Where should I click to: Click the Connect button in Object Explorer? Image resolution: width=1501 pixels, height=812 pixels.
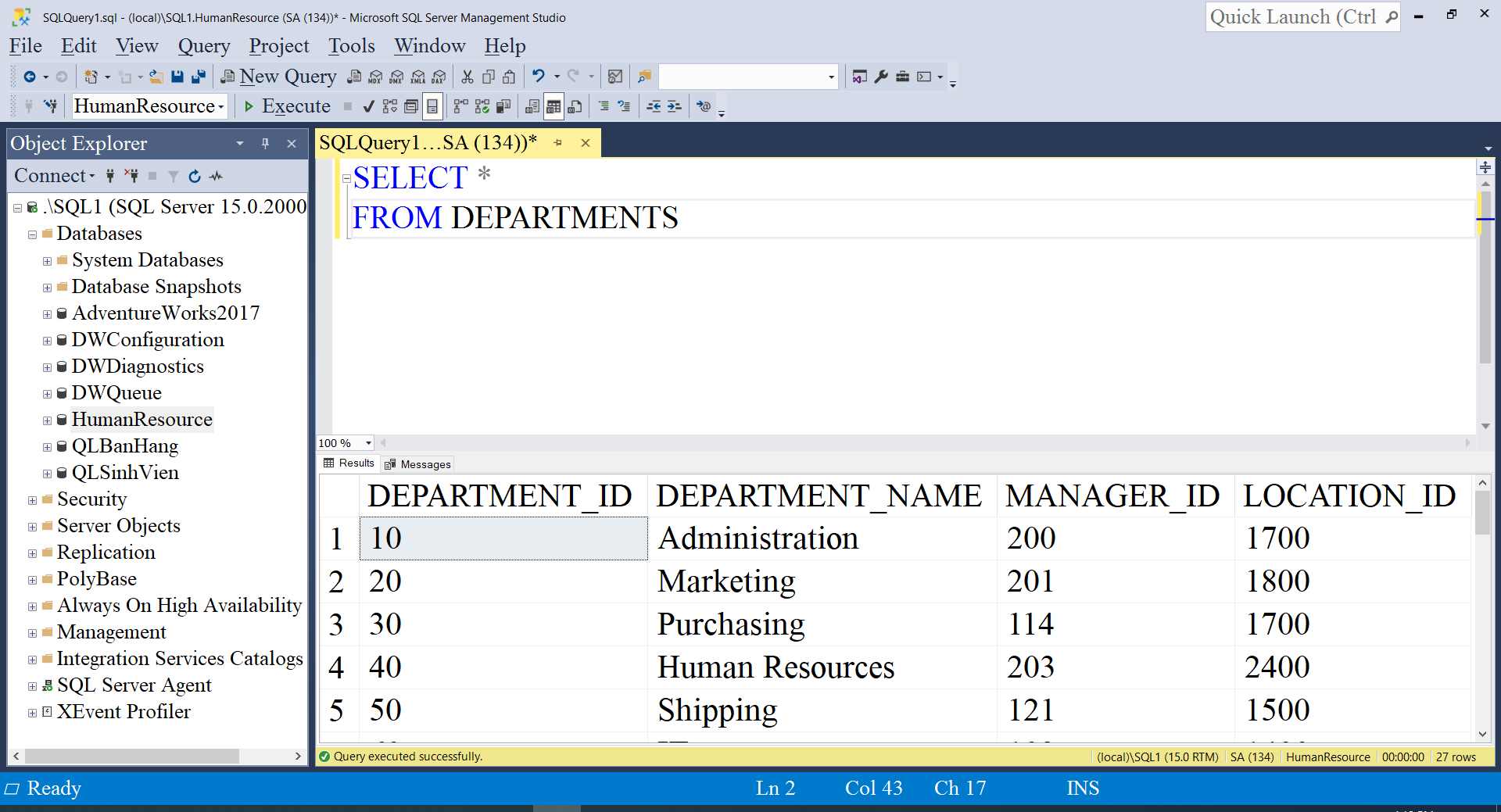pyautogui.click(x=47, y=176)
